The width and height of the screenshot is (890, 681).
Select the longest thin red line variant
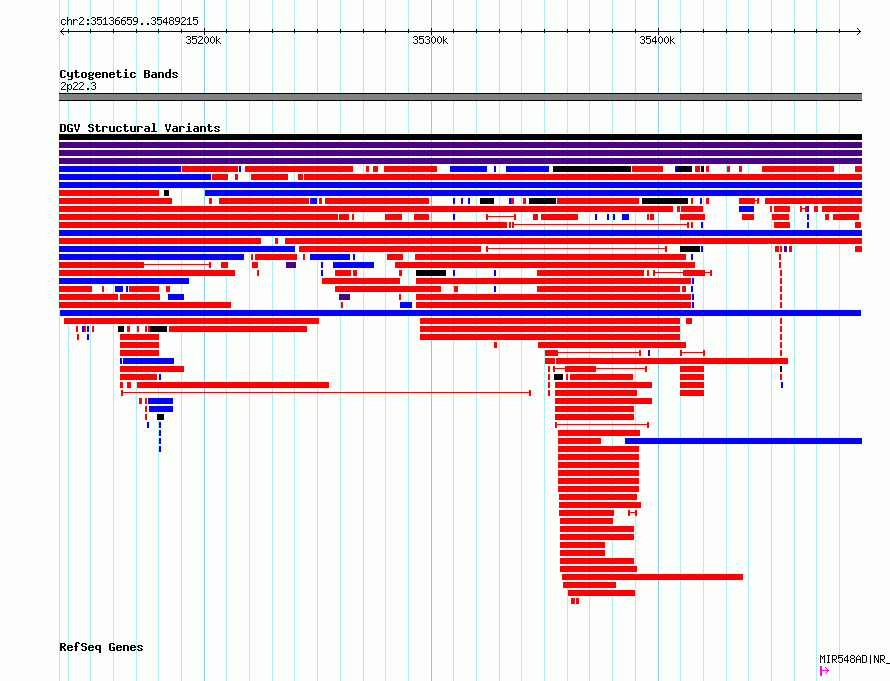pos(326,393)
